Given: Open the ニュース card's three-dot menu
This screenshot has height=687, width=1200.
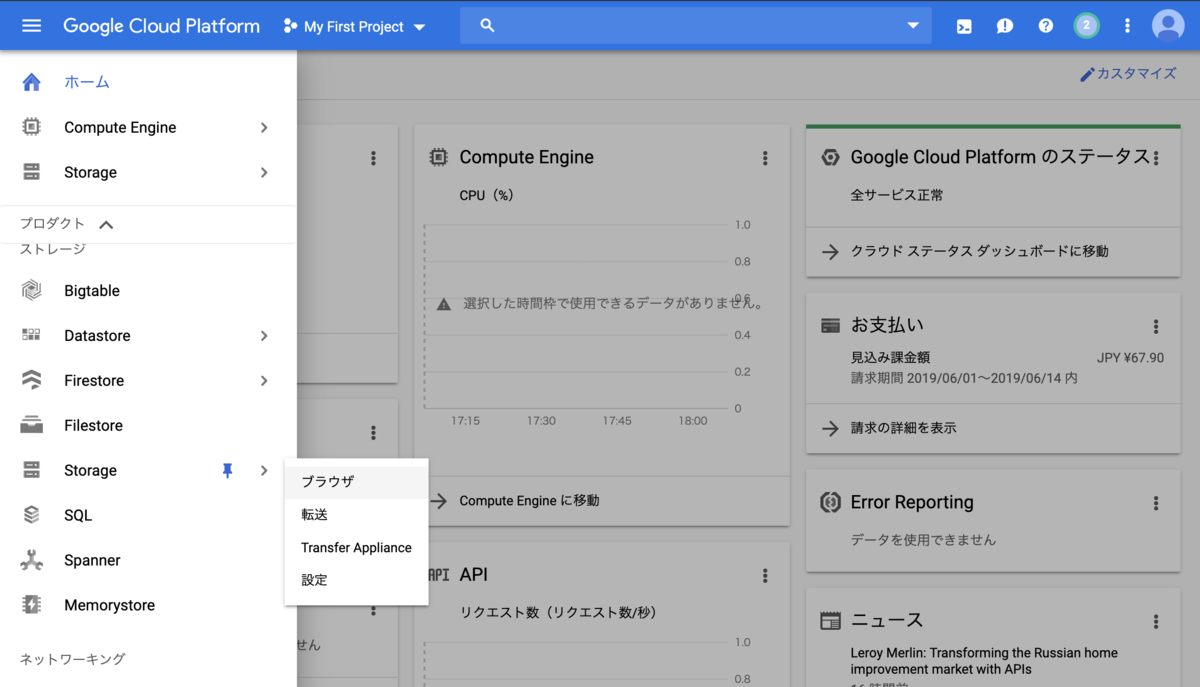Looking at the screenshot, I should tap(1156, 621).
